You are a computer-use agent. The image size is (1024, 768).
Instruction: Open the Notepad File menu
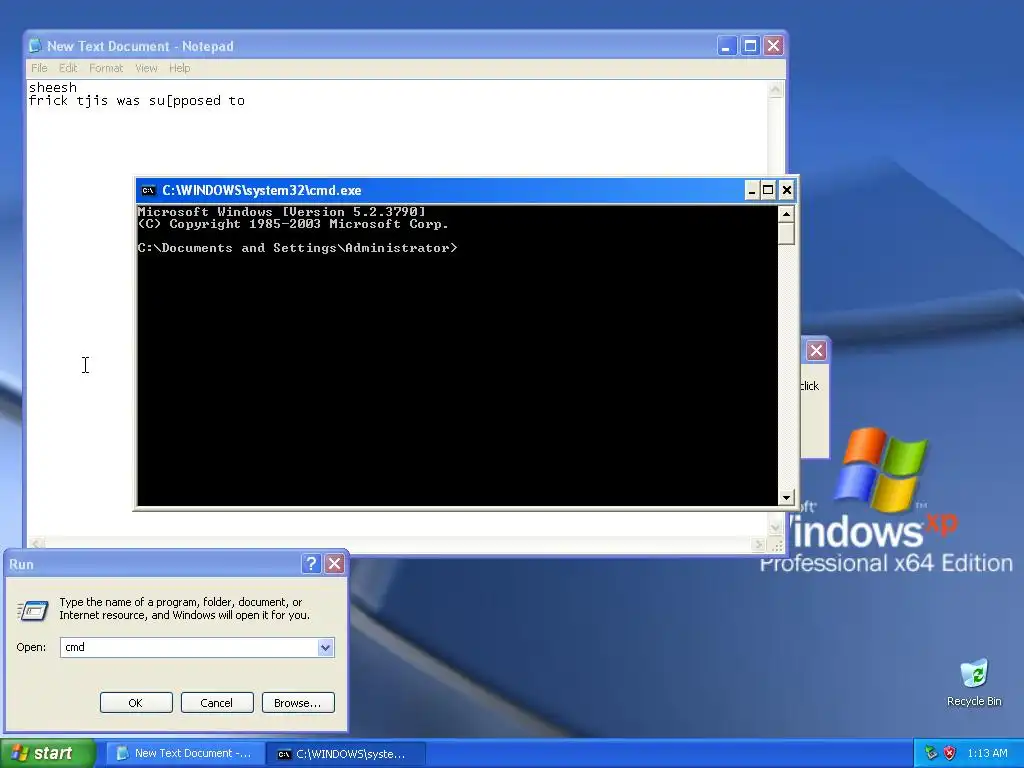[x=39, y=68]
